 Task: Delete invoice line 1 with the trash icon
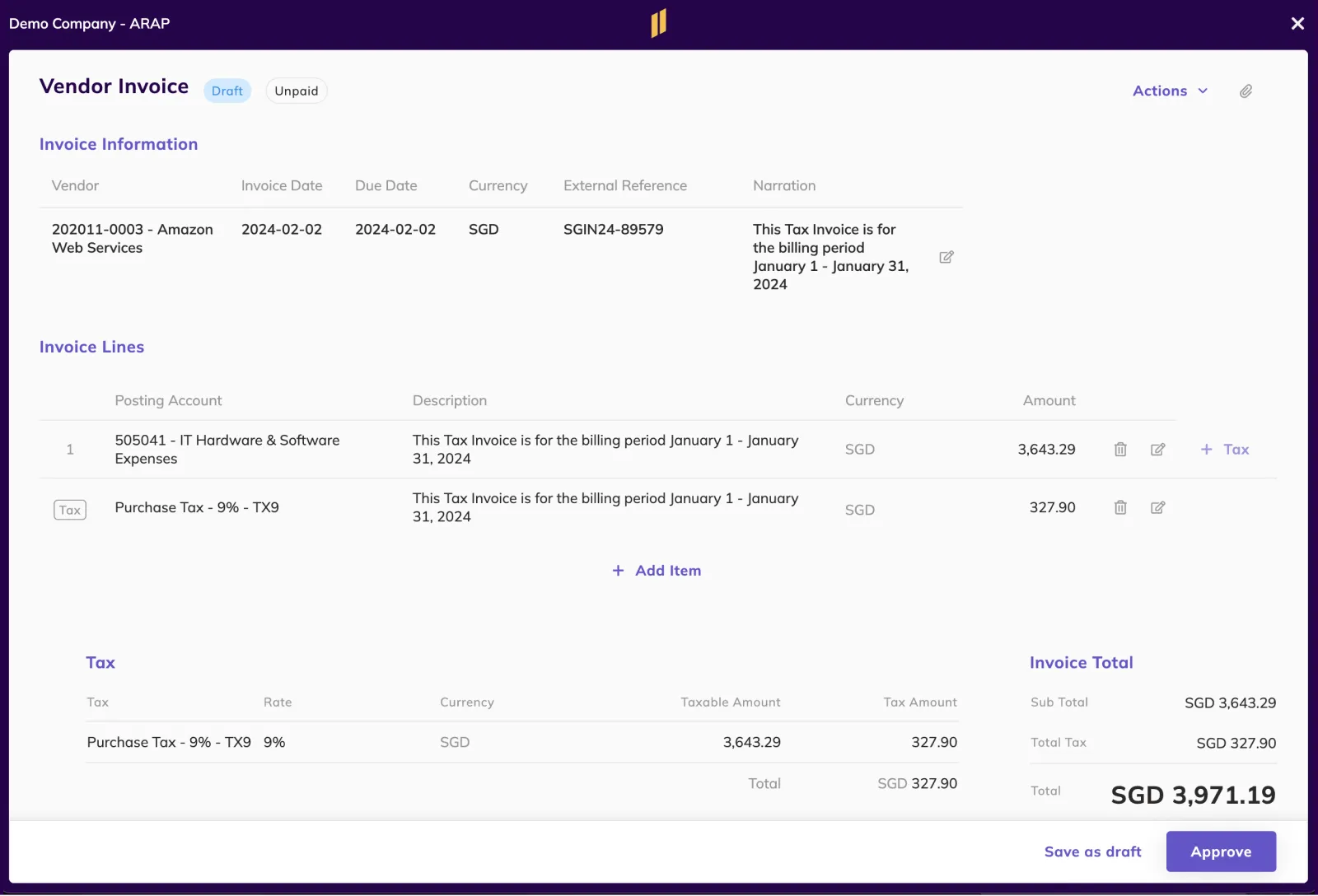(x=1119, y=449)
